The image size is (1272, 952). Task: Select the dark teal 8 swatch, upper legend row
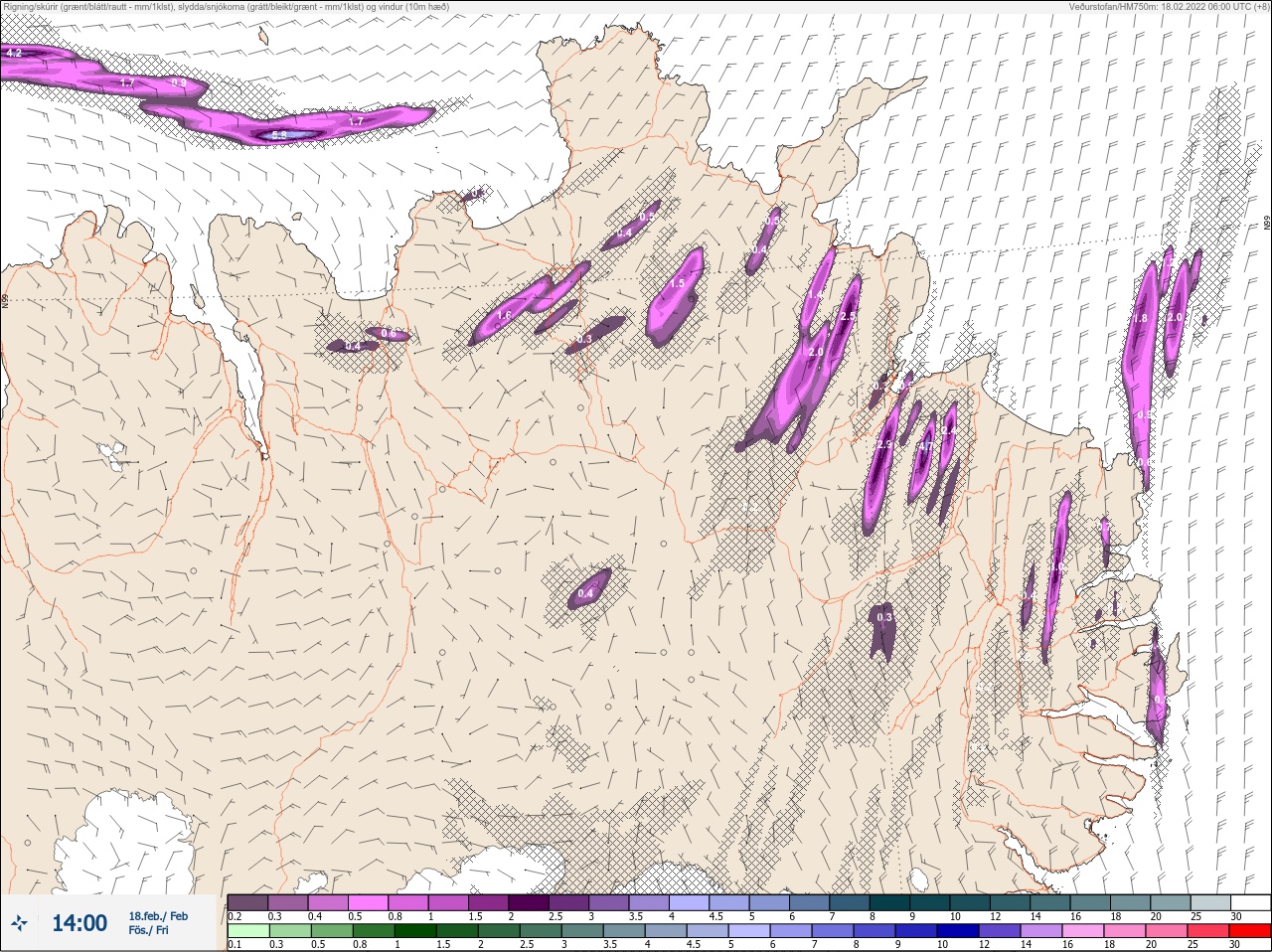click(x=890, y=902)
